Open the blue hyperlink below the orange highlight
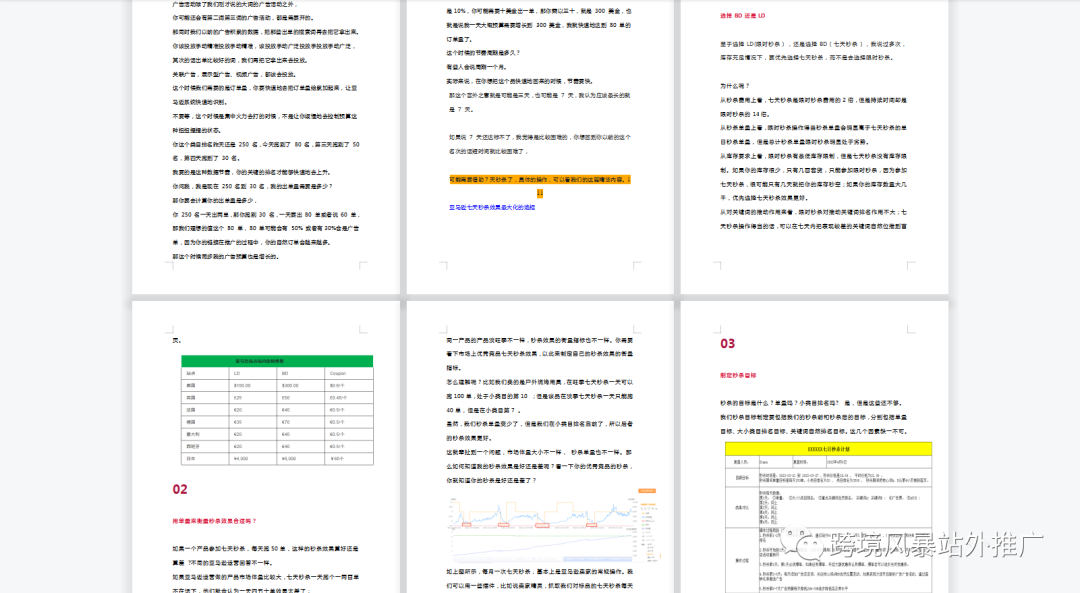The height and width of the screenshot is (593, 1080). (x=492, y=207)
